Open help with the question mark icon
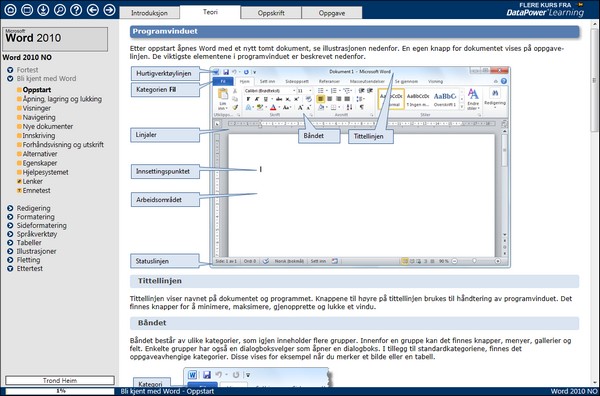 [x=76, y=10]
